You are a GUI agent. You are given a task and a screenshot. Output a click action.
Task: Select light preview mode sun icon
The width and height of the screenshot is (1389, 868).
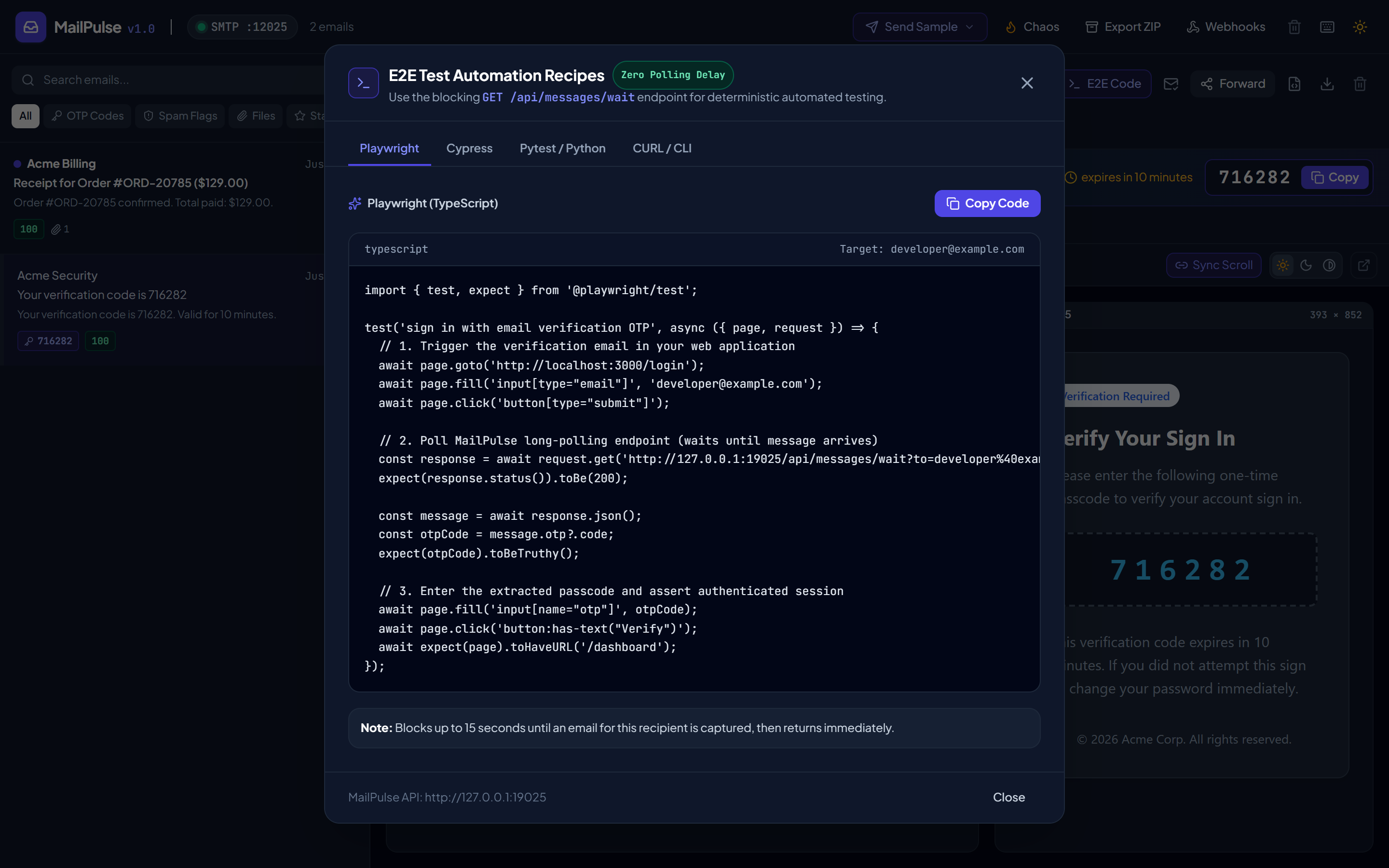1283,265
